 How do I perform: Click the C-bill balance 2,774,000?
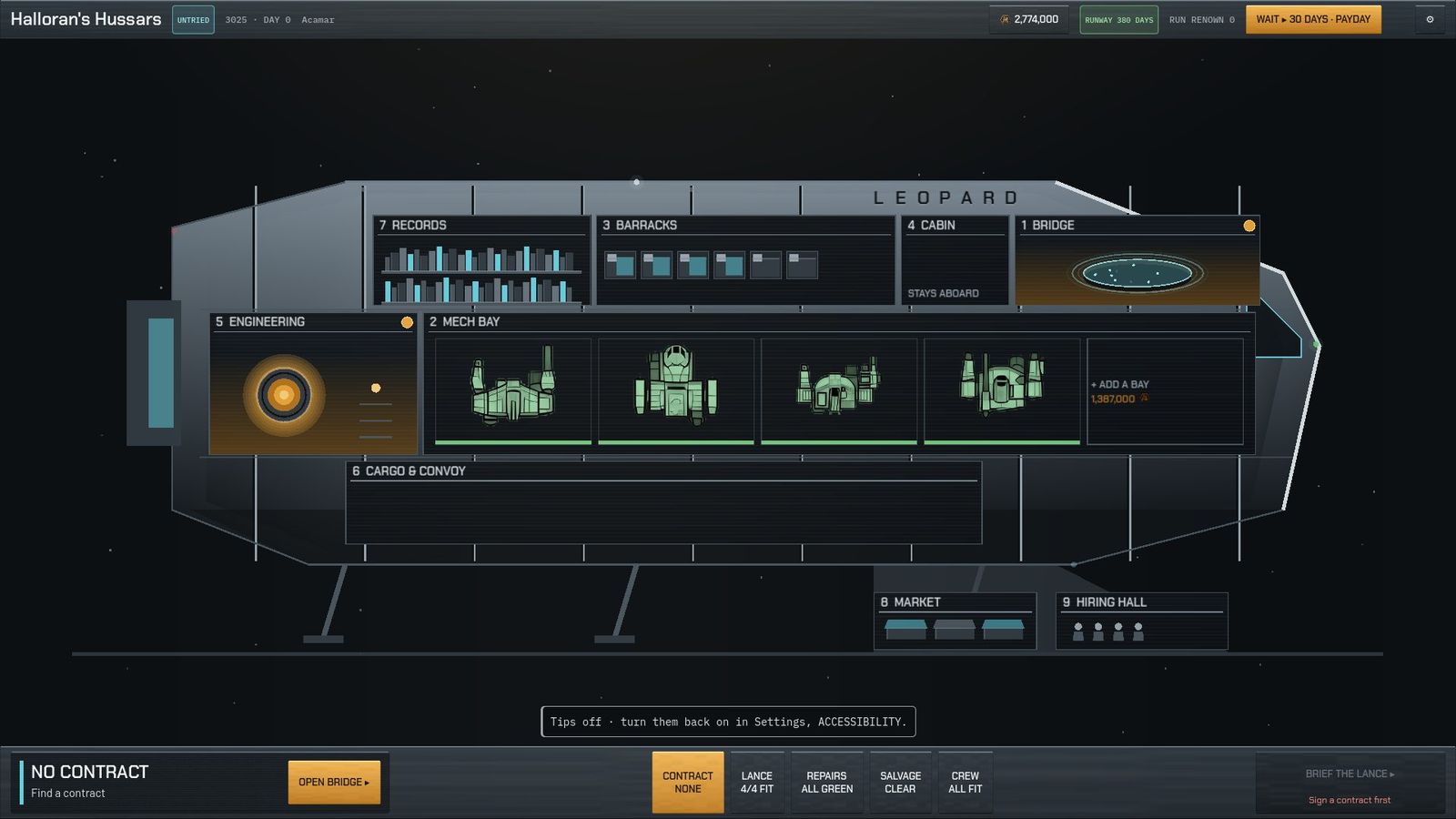click(x=1029, y=19)
